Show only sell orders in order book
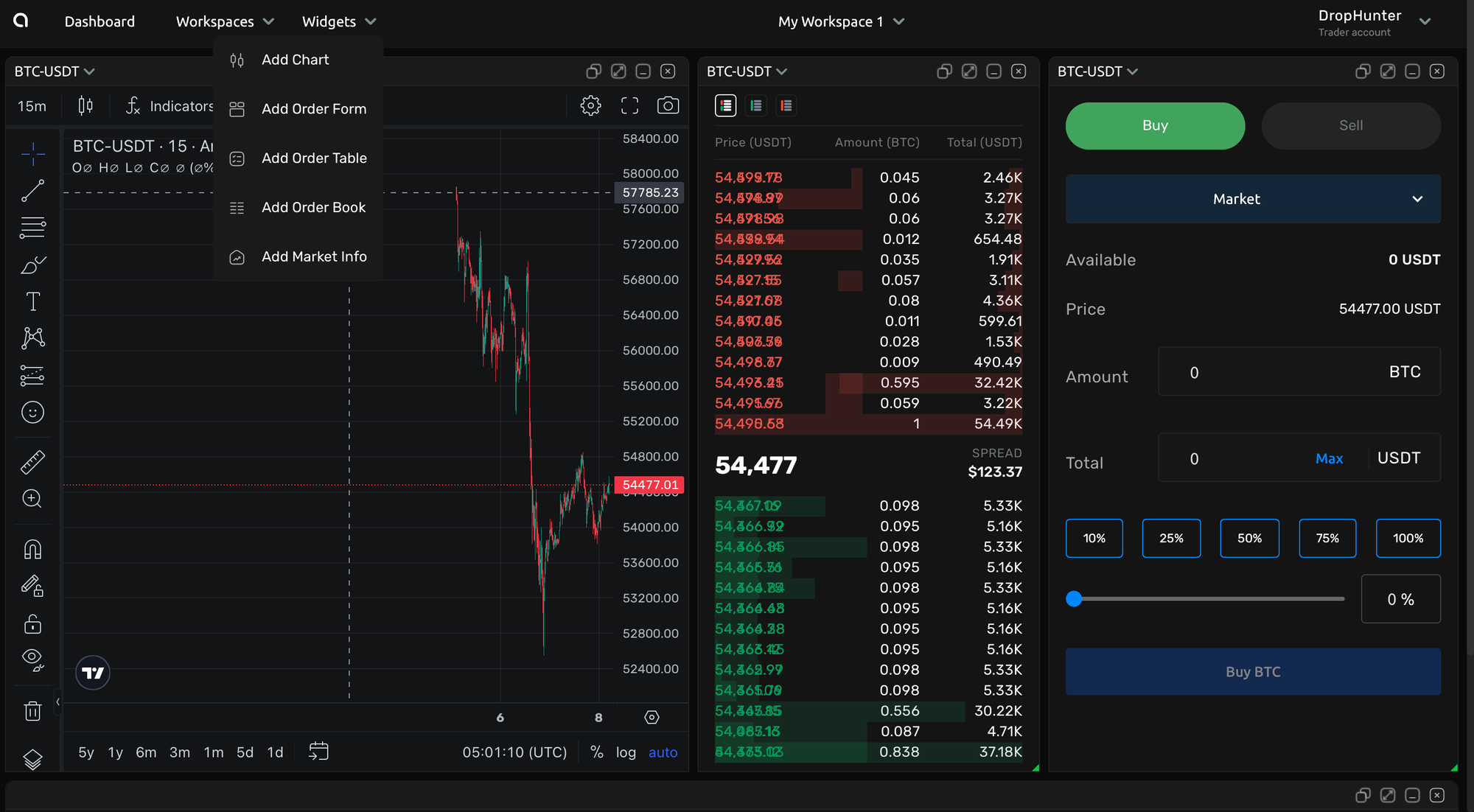 pyautogui.click(x=786, y=106)
